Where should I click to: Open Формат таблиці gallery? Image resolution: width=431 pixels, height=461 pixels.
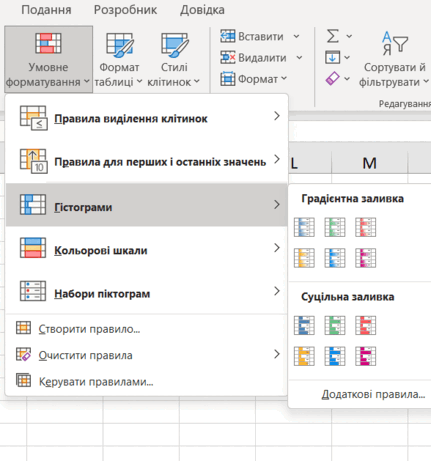tap(119, 59)
